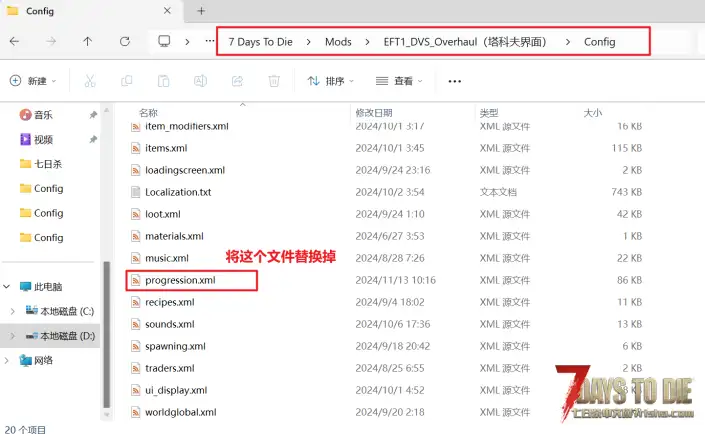Click the Delete trash icon
The width and height of the screenshot is (705, 434).
tap(274, 81)
